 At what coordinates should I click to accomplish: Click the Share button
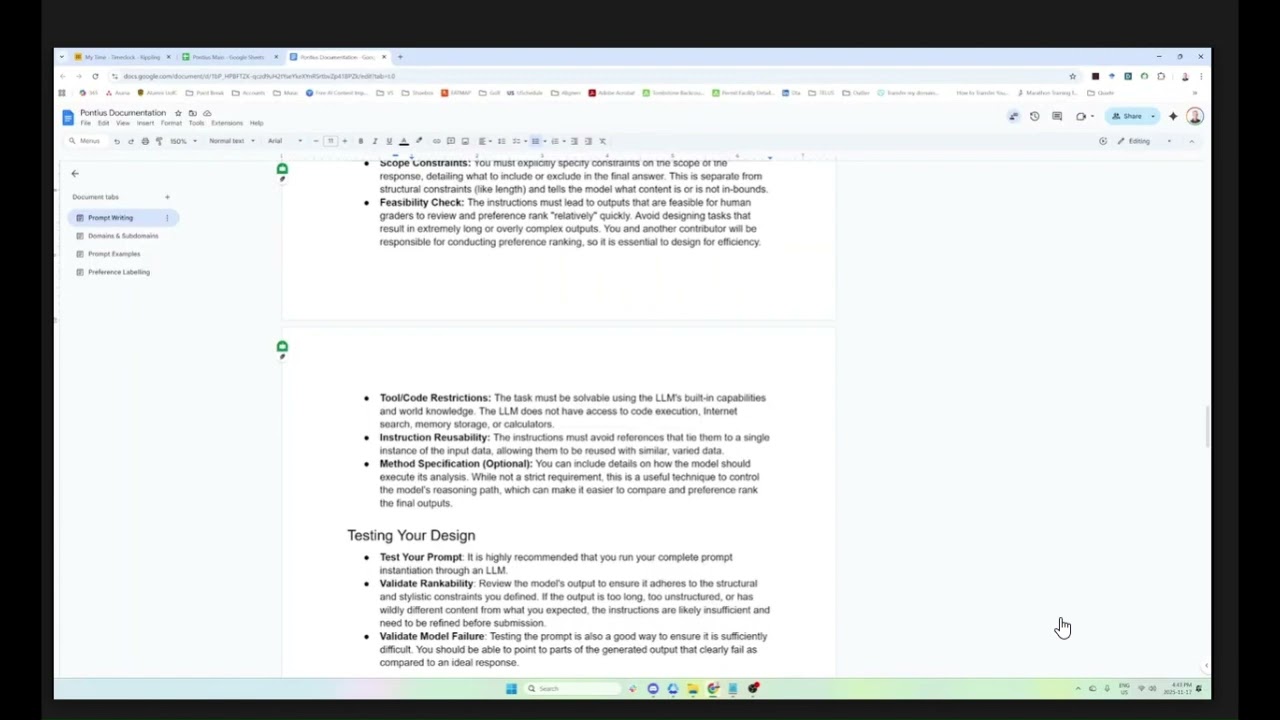(1127, 116)
